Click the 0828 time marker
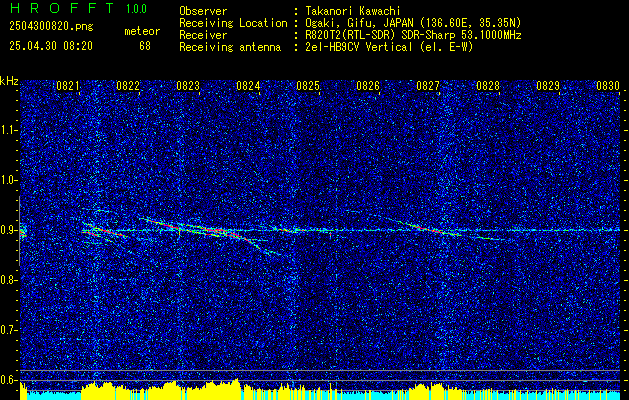The height and width of the screenshot is (400, 629). pos(488,86)
